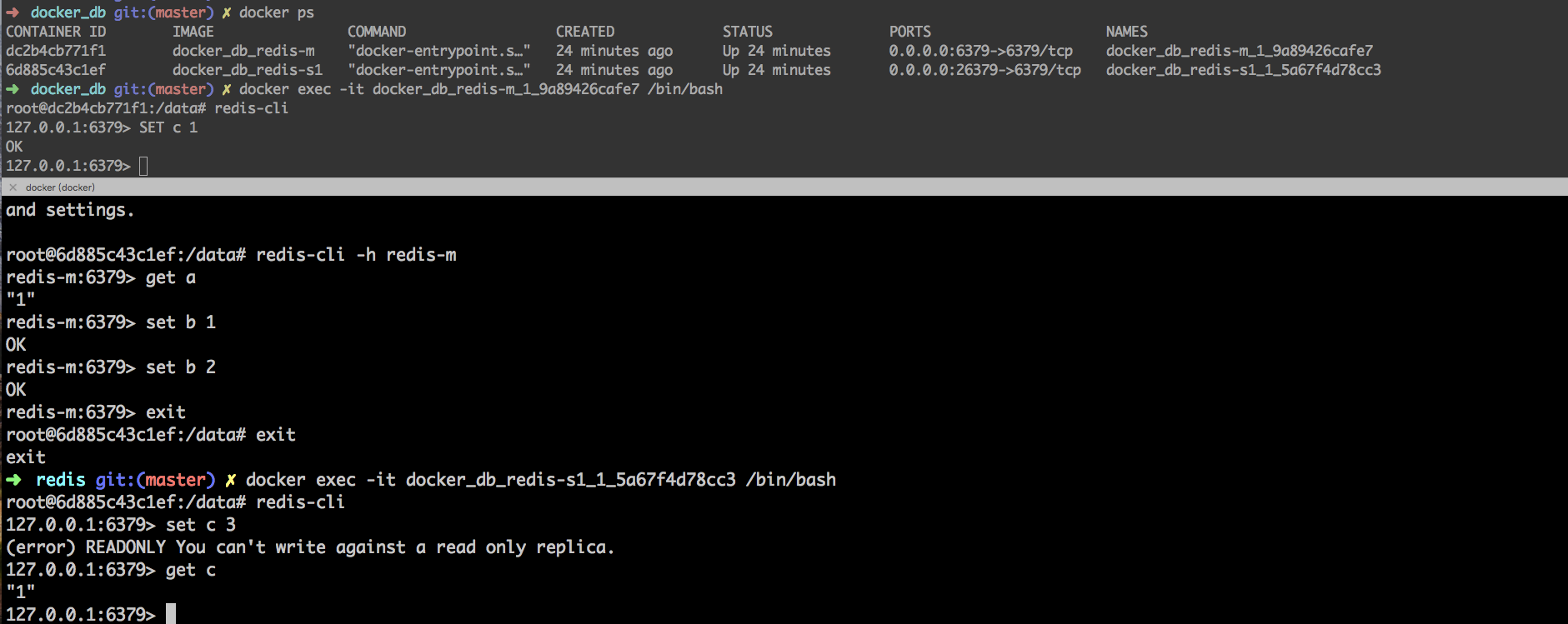Viewport: 1568px width, 624px height.
Task: Click the CONTAINER ID column header
Action: click(x=56, y=32)
